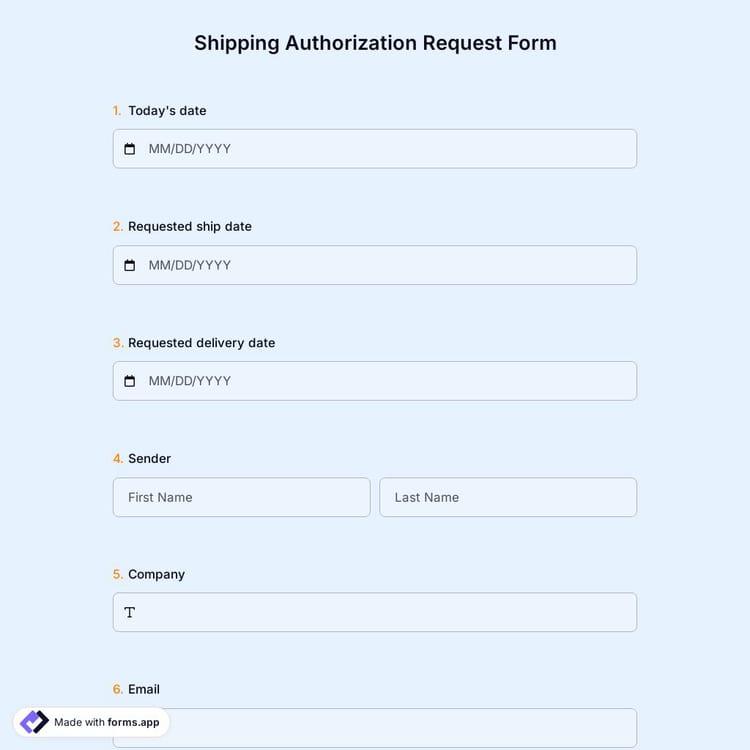Click the forms.app logo icon

(34, 722)
